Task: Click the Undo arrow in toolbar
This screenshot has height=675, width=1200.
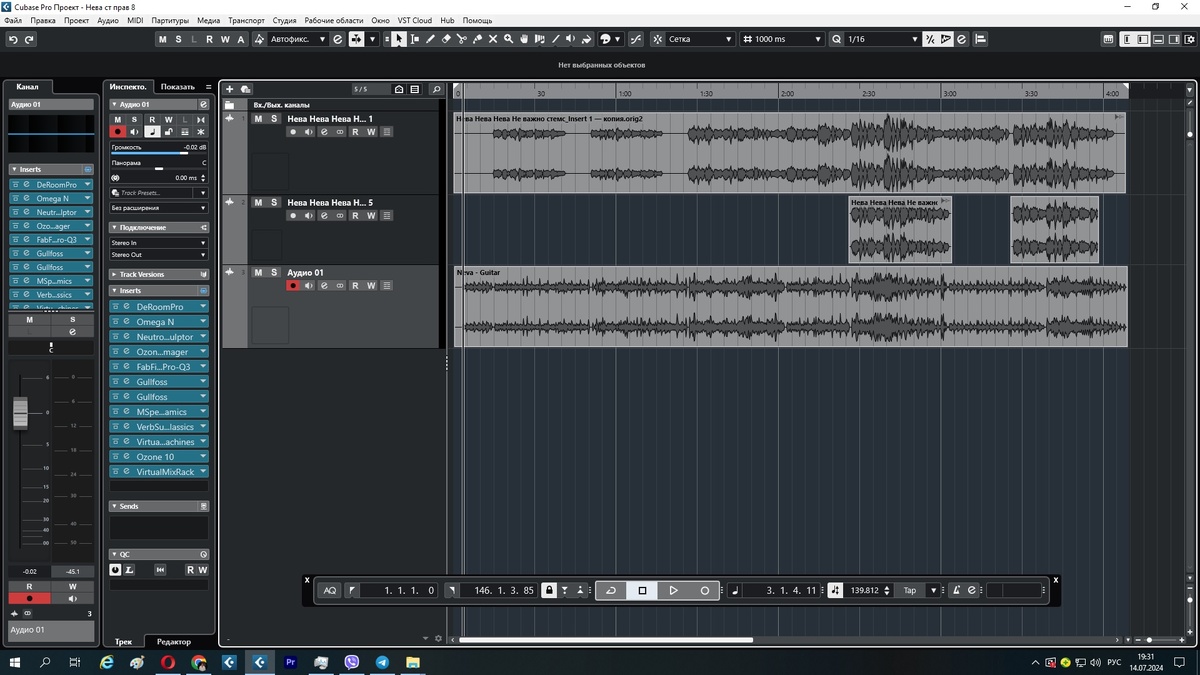Action: click(x=13, y=39)
